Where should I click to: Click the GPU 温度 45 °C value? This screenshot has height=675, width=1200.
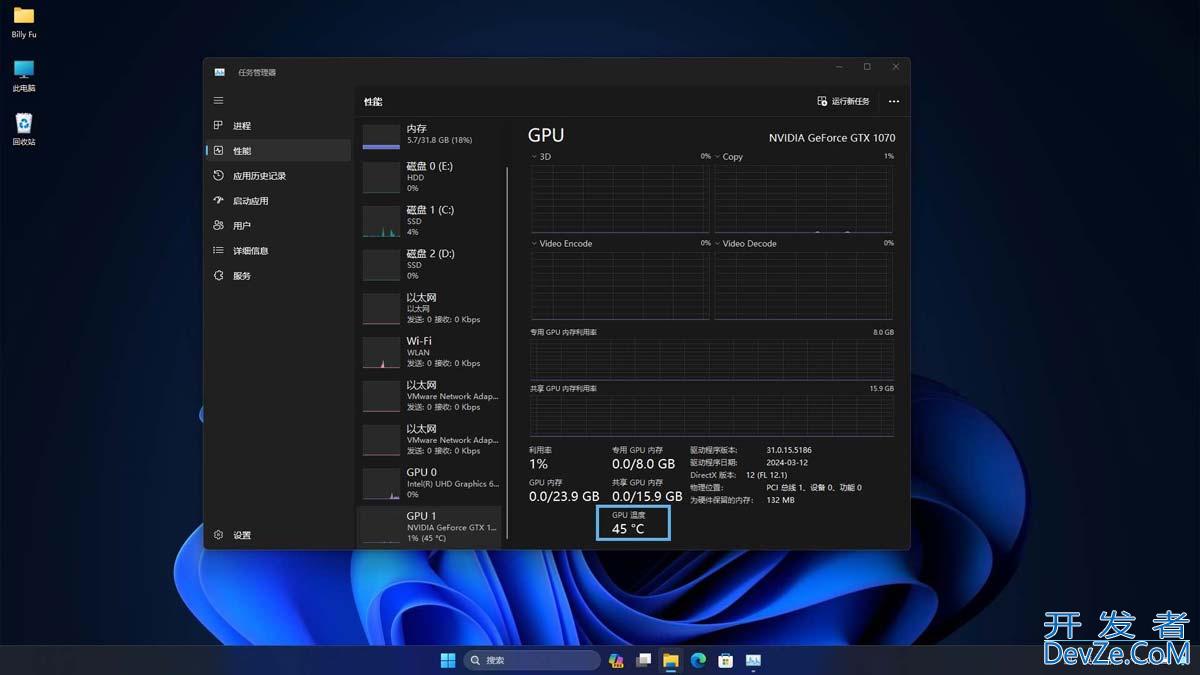[x=628, y=529]
